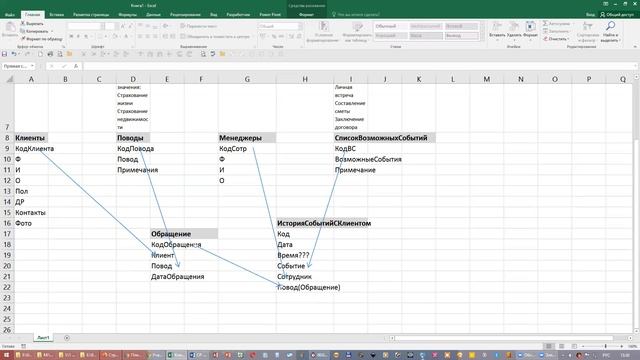Toggle bold formatting

71,36
